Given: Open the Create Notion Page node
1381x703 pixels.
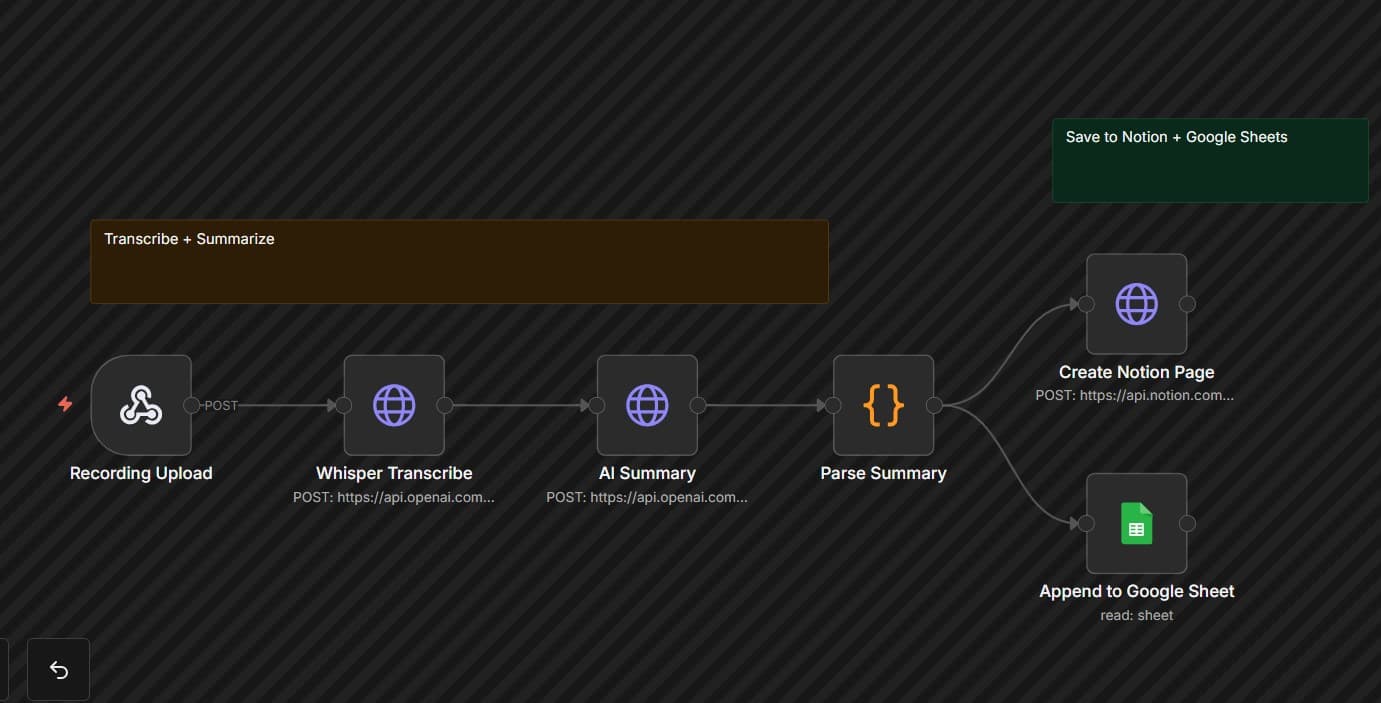Looking at the screenshot, I should [x=1136, y=304].
